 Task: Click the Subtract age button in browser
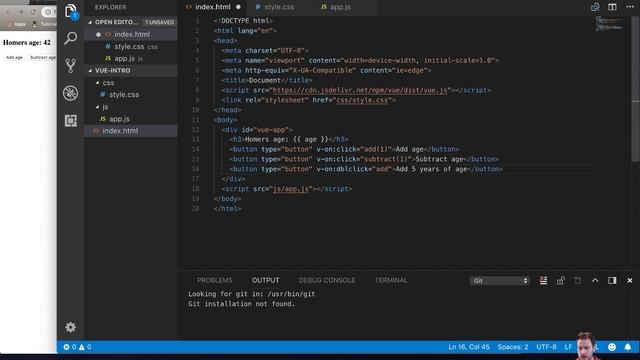click(x=42, y=58)
